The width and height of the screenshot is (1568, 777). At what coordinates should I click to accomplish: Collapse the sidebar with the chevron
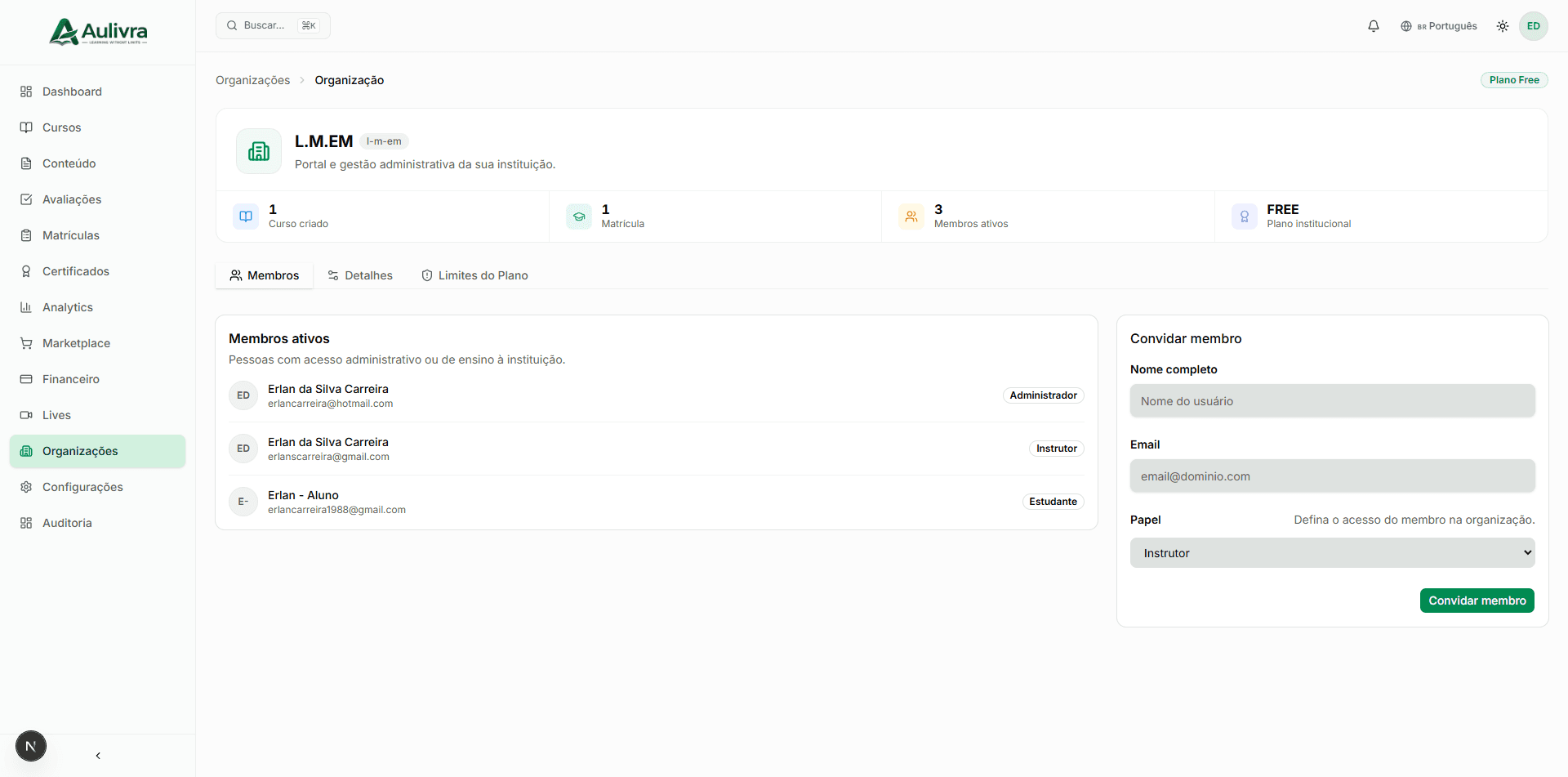tap(98, 756)
